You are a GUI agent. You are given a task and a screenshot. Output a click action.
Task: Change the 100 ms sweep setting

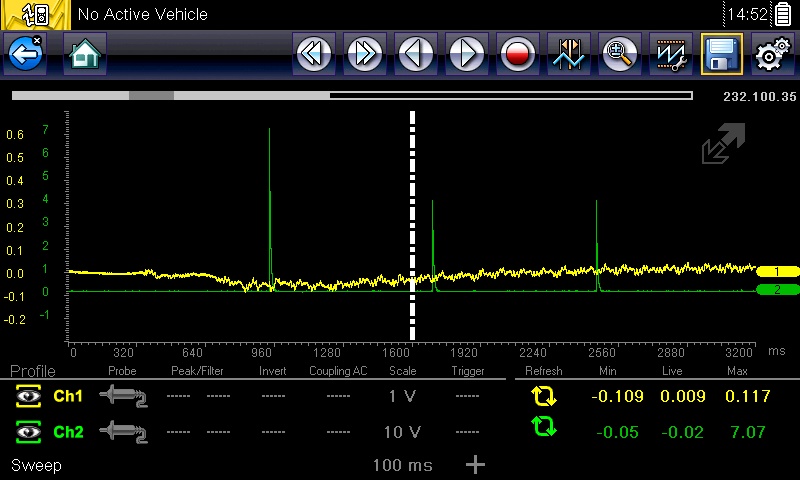point(401,466)
